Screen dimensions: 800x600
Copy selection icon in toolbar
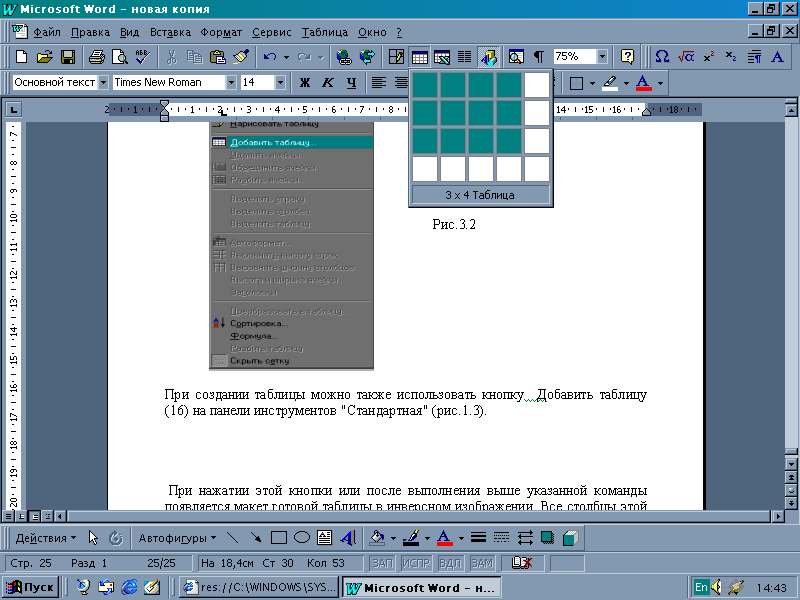[194, 57]
